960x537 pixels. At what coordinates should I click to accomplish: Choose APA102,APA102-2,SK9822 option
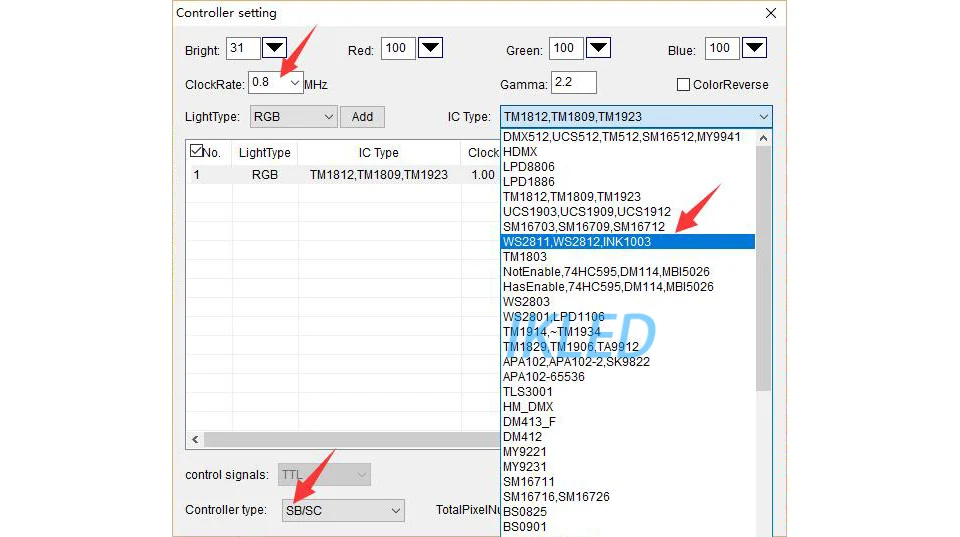tap(628, 361)
